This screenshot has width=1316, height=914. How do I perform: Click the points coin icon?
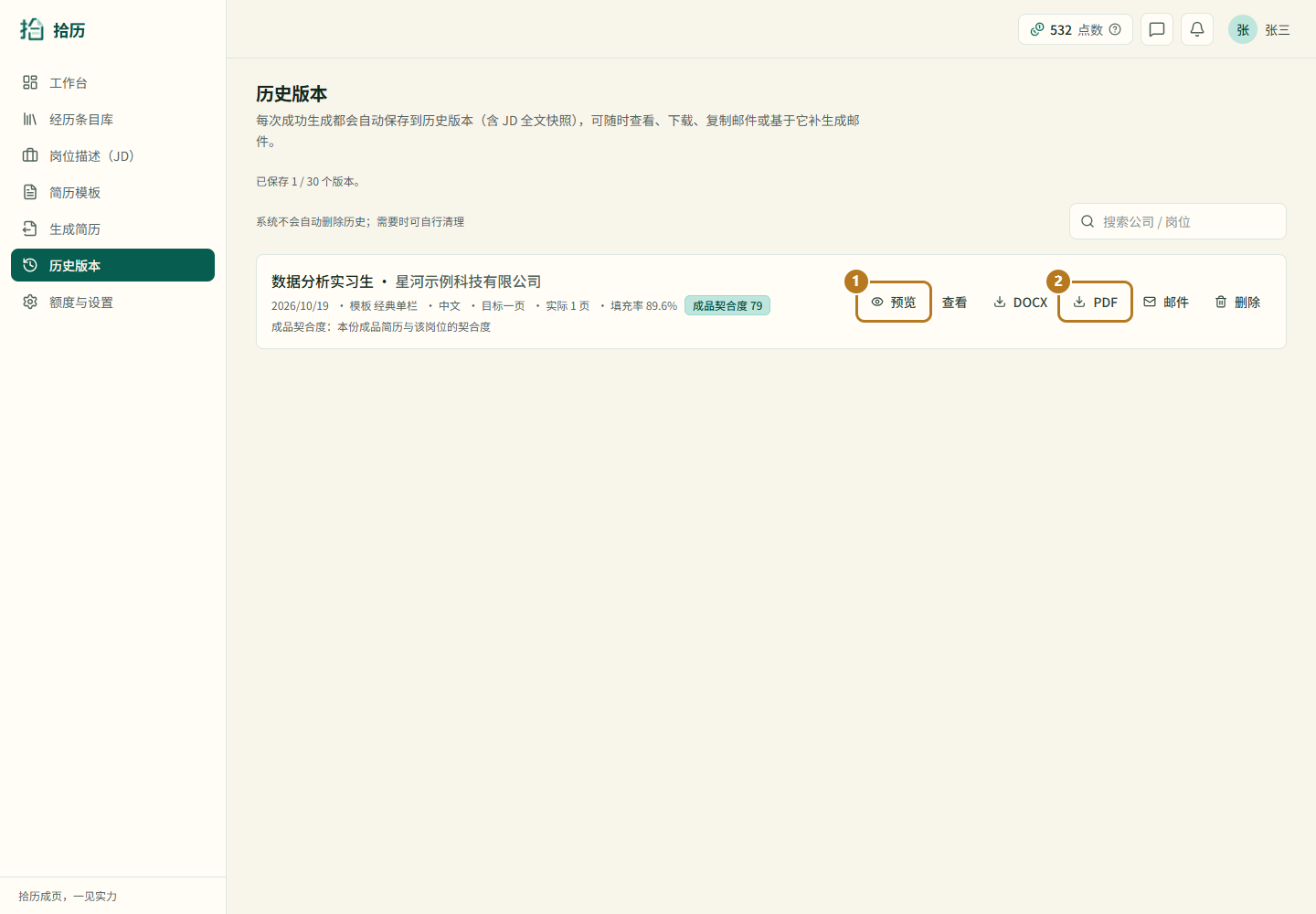click(x=1037, y=29)
